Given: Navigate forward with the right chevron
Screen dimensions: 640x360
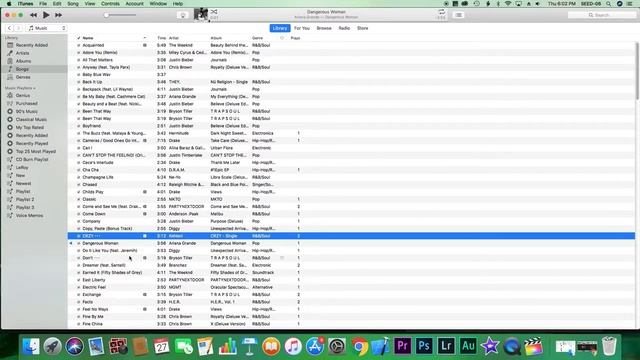Looking at the screenshot, I should click(x=18, y=28).
